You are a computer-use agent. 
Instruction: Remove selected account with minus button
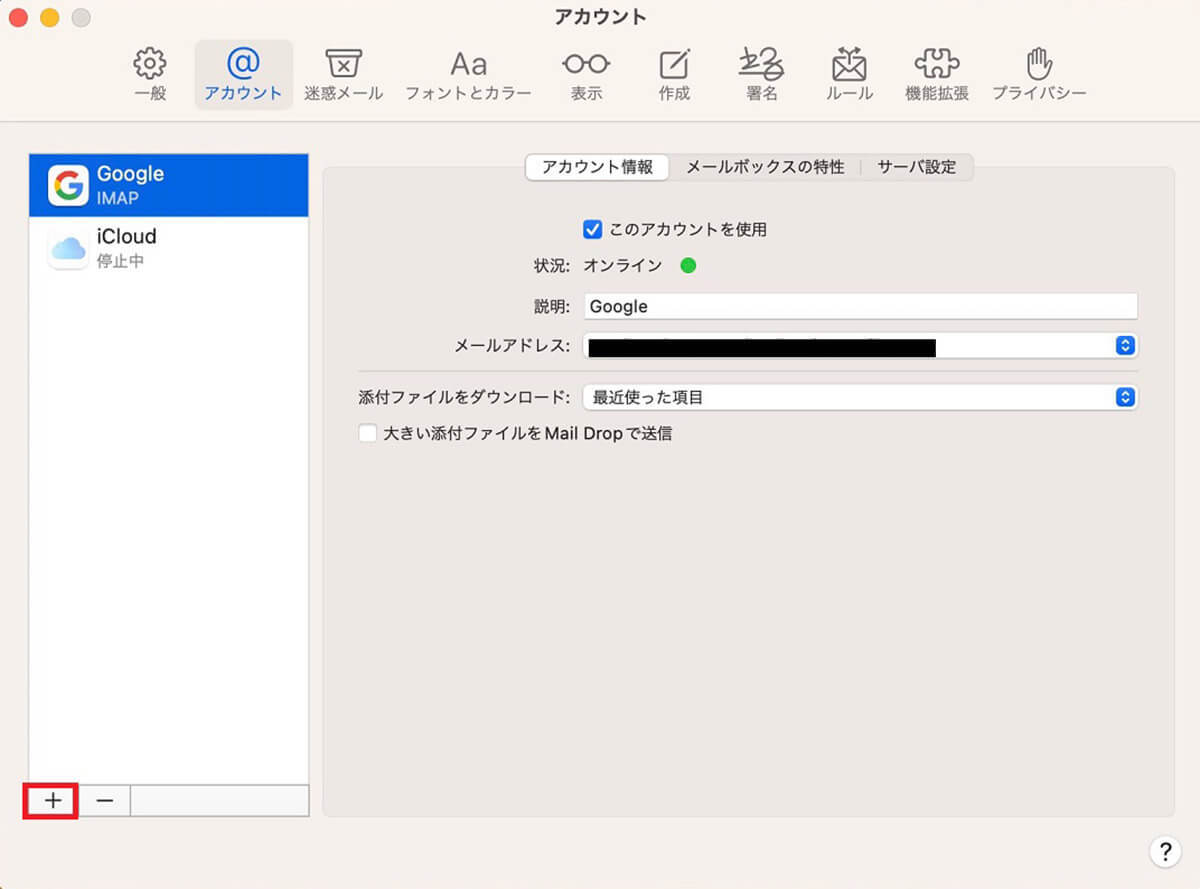click(104, 800)
